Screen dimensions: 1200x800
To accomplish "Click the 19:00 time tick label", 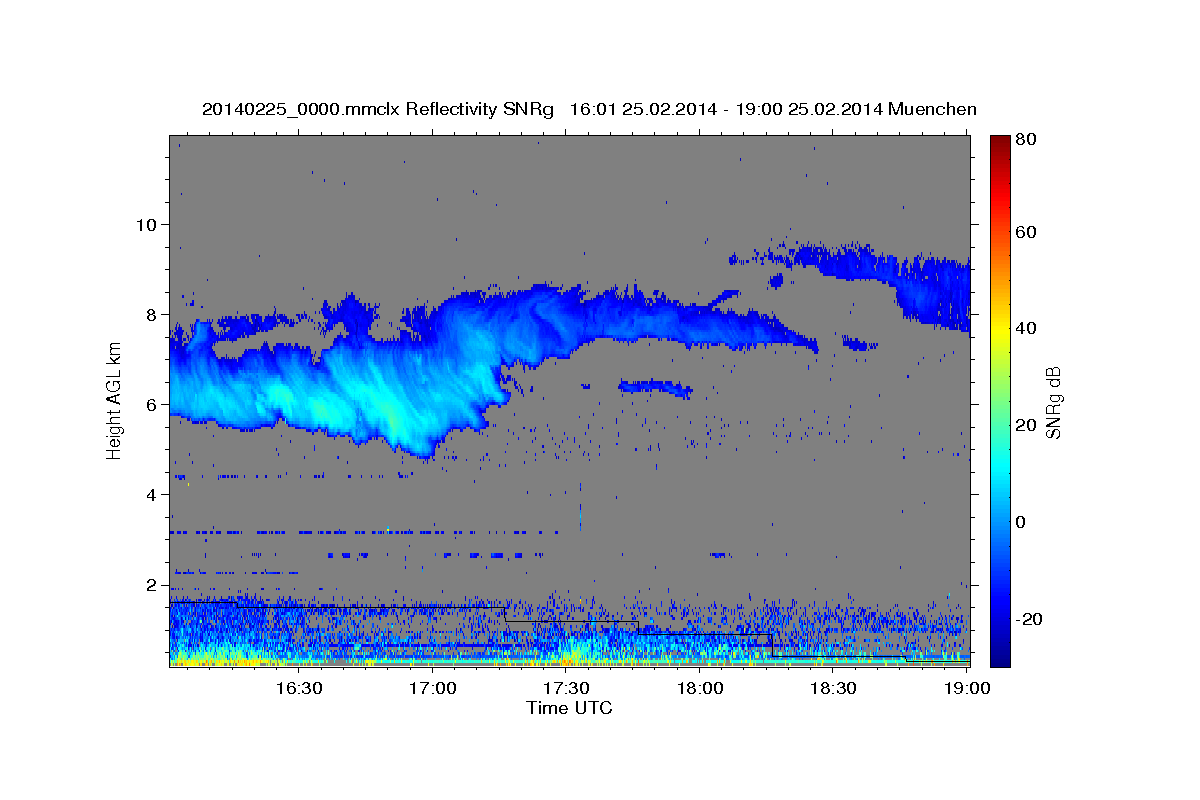I will pos(967,688).
